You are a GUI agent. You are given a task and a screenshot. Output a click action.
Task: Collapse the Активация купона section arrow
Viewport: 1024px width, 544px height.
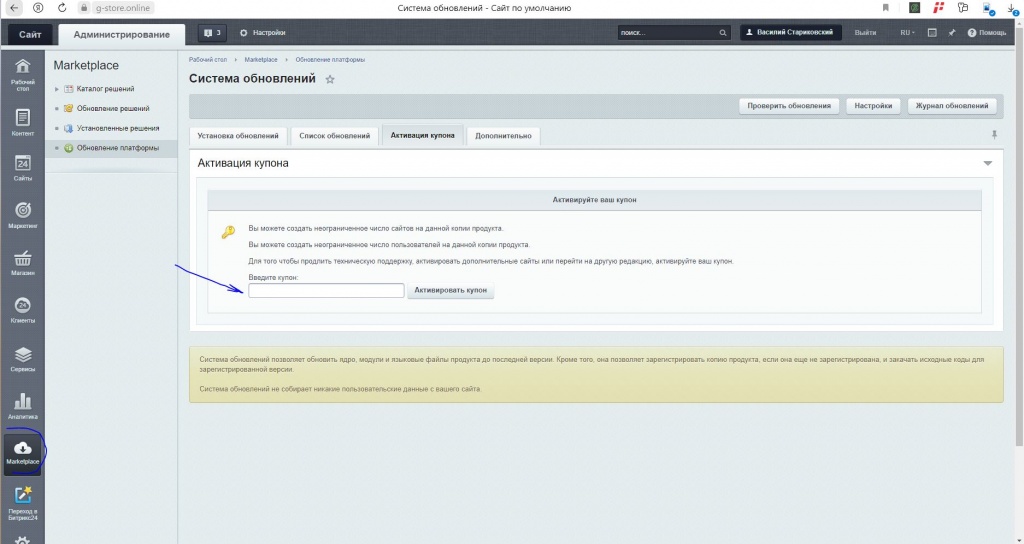(987, 163)
